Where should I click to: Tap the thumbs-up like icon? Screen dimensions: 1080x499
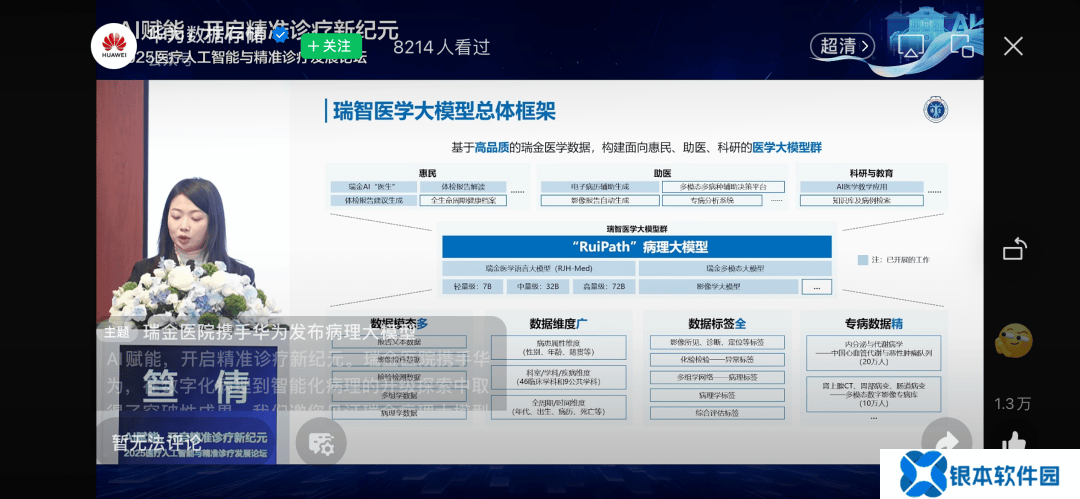pyautogui.click(x=1013, y=440)
